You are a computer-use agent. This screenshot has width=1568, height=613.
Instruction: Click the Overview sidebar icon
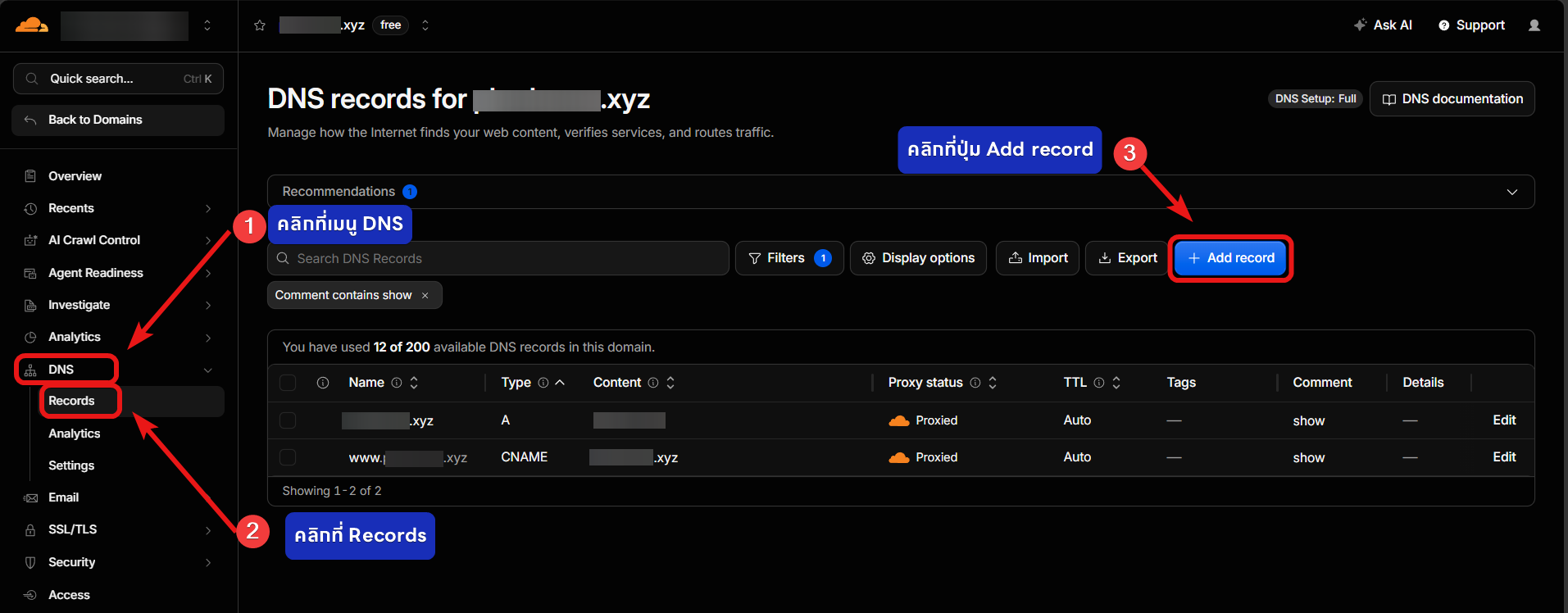[x=30, y=176]
